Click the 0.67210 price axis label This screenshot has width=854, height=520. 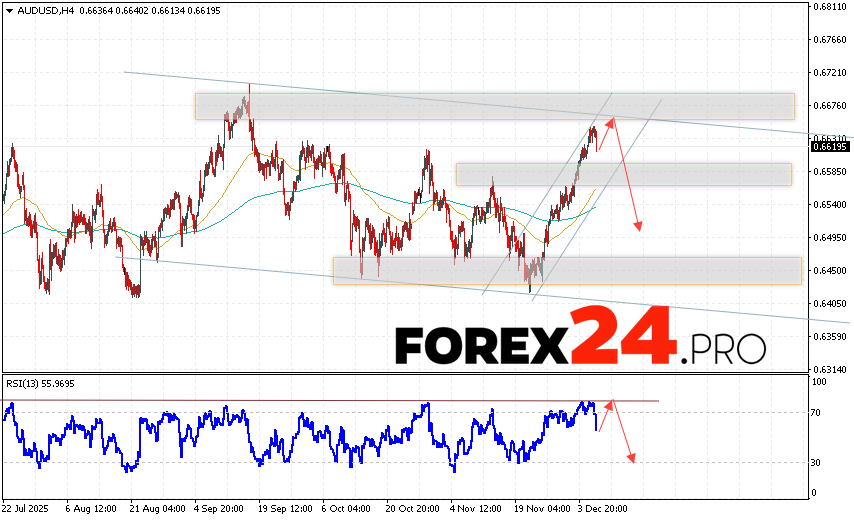(829, 73)
